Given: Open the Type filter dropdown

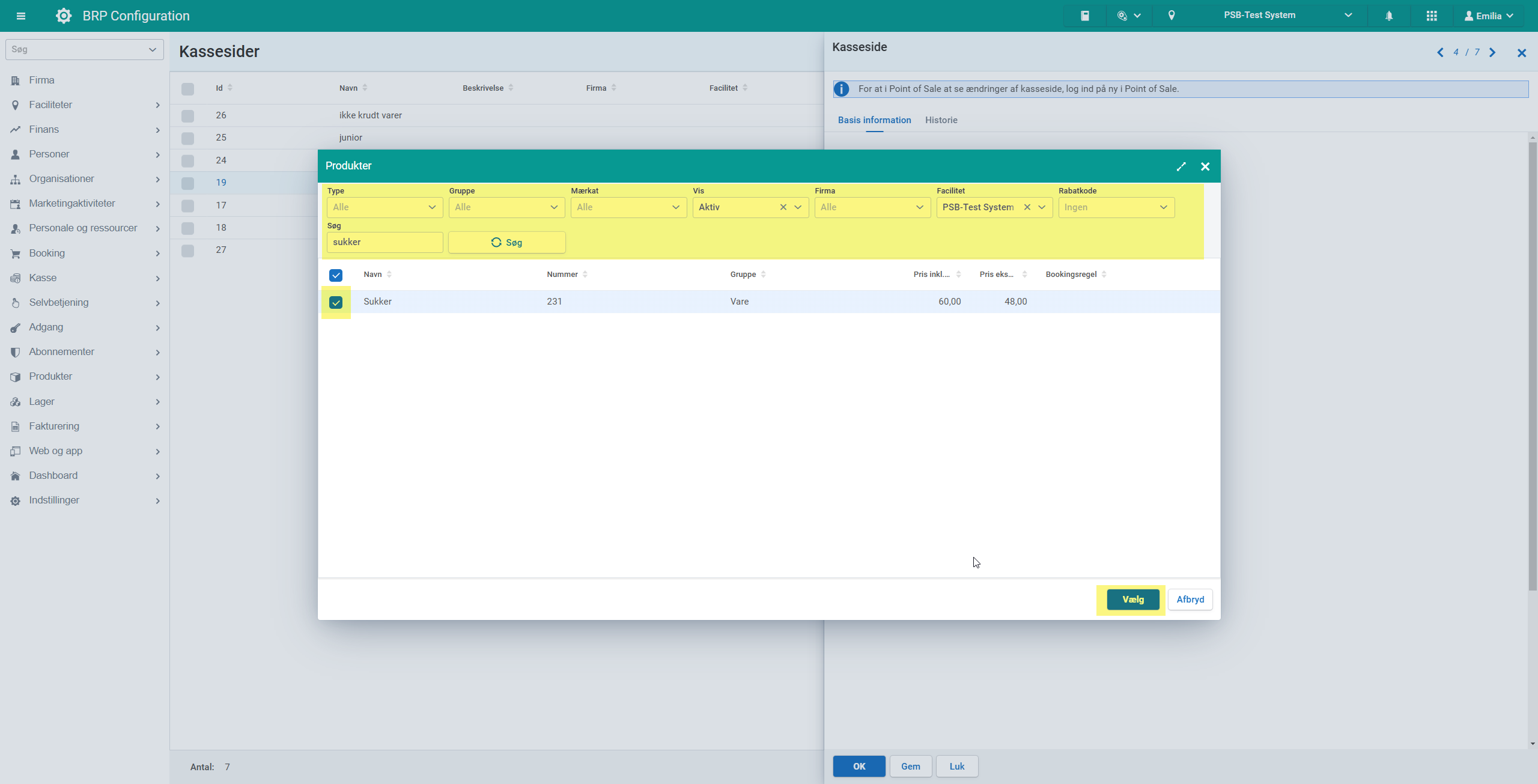Looking at the screenshot, I should (x=384, y=207).
